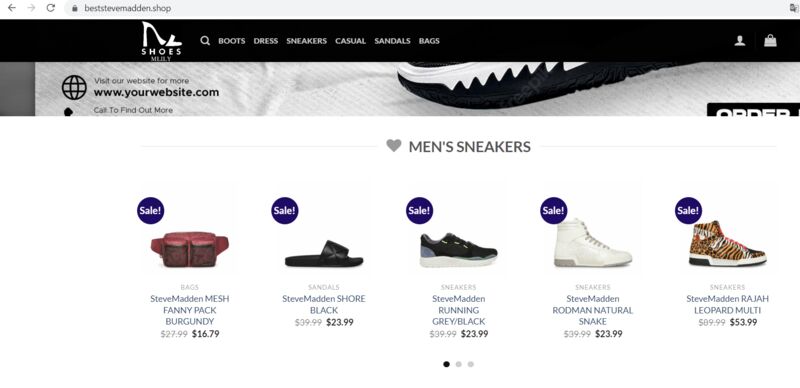Image resolution: width=800 pixels, height=388 pixels.
Task: Select the third carousel dot
Action: tap(471, 364)
